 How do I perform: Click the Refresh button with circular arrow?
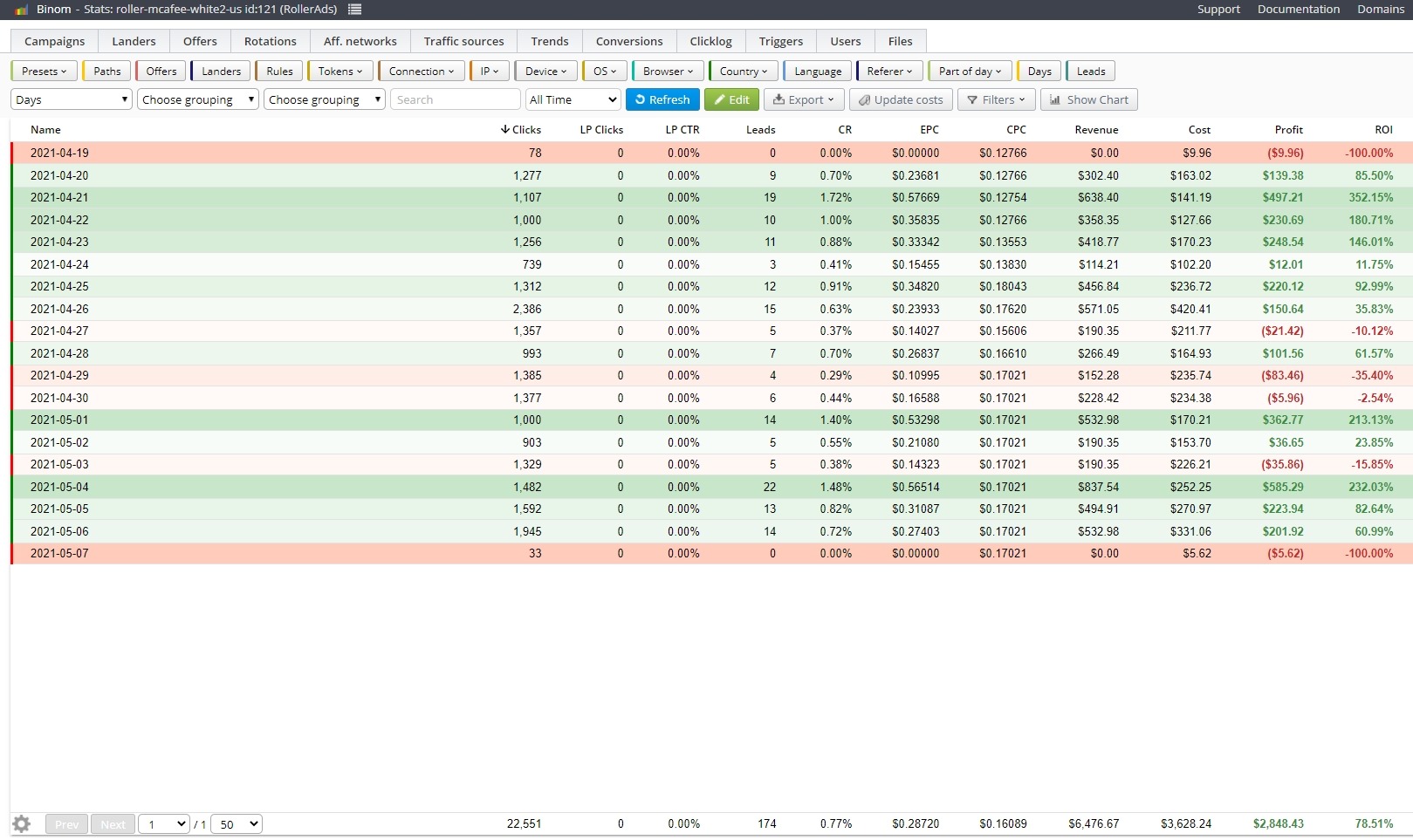click(x=662, y=99)
